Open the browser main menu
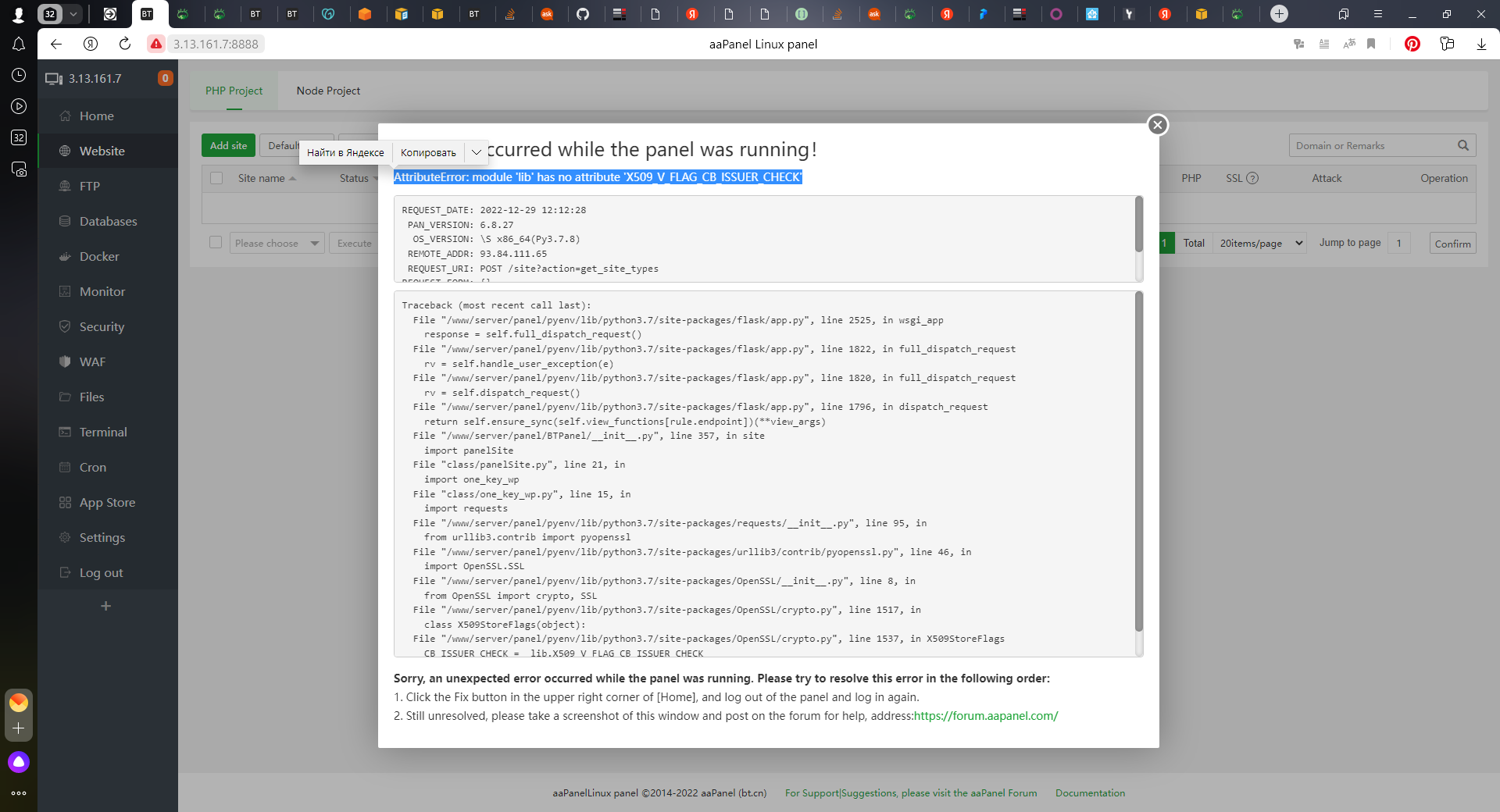1500x812 pixels. pyautogui.click(x=1378, y=13)
